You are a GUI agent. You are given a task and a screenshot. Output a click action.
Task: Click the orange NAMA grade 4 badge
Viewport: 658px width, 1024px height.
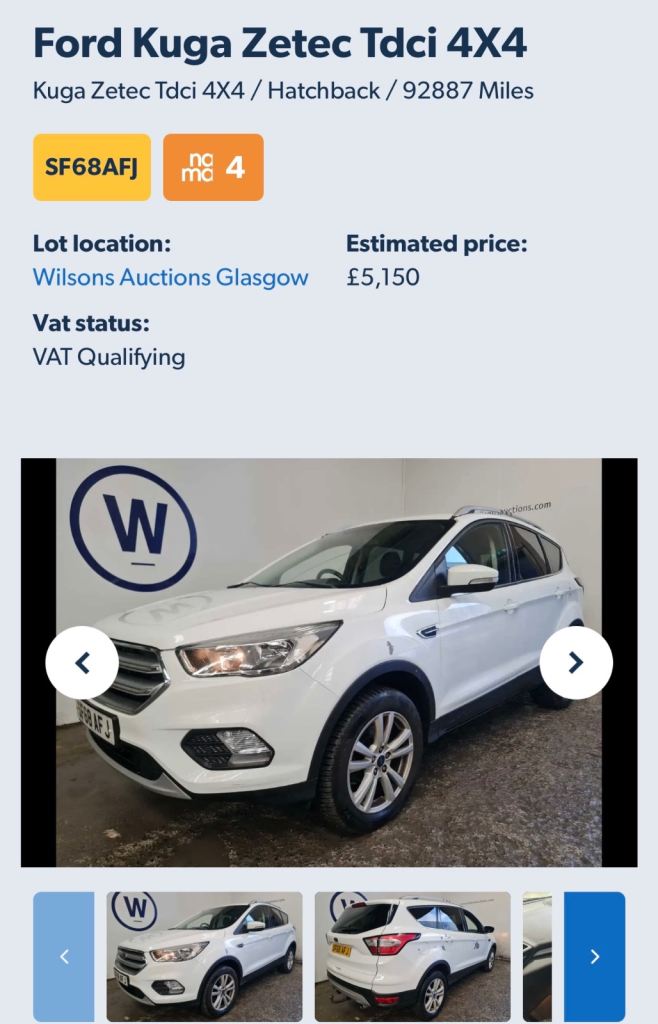click(213, 167)
